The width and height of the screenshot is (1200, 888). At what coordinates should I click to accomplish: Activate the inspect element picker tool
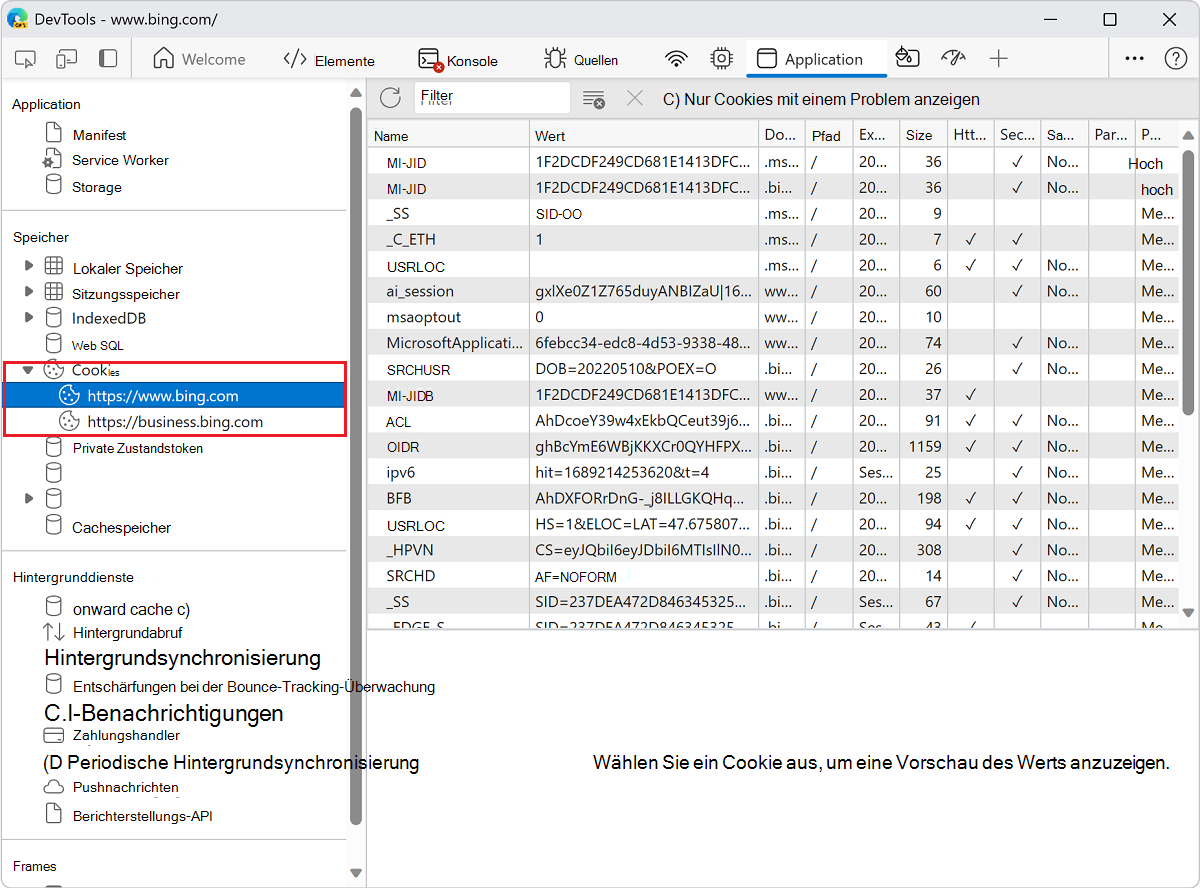pyautogui.click(x=26, y=59)
